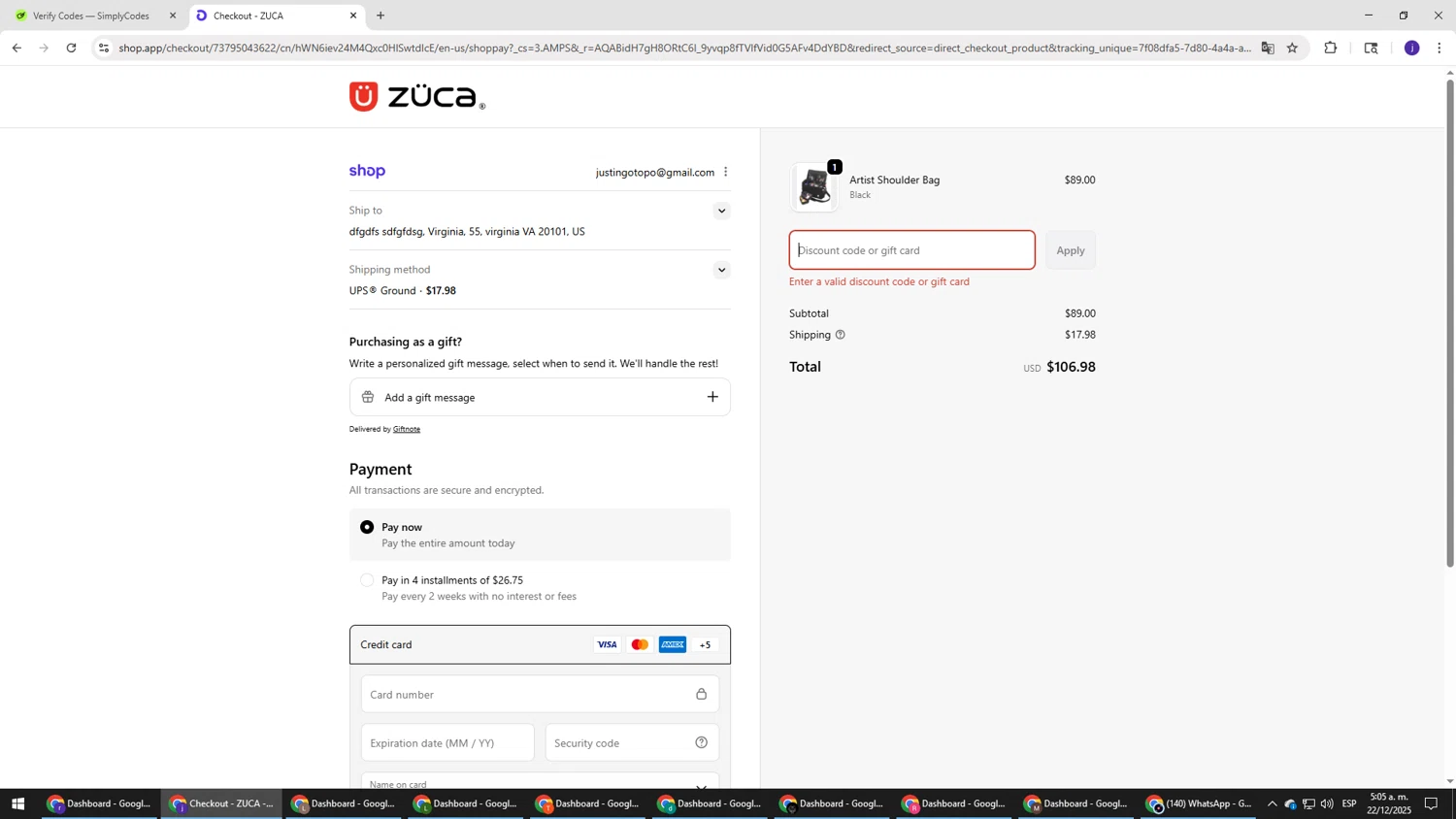Viewport: 1456px width, 819px height.
Task: Open the volume control in system tray
Action: 1327,803
